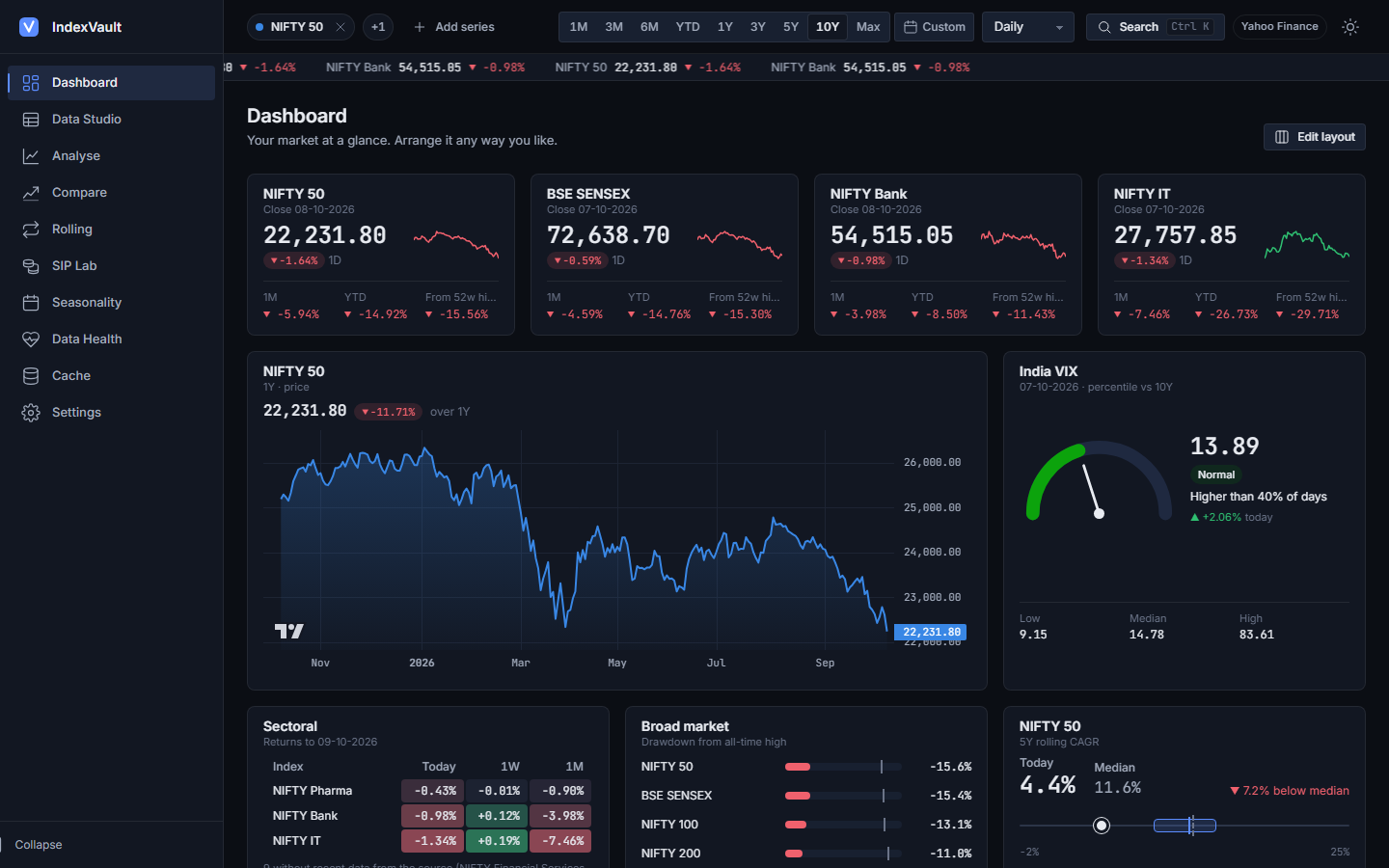
Task: Select YTD time range
Action: click(x=688, y=27)
